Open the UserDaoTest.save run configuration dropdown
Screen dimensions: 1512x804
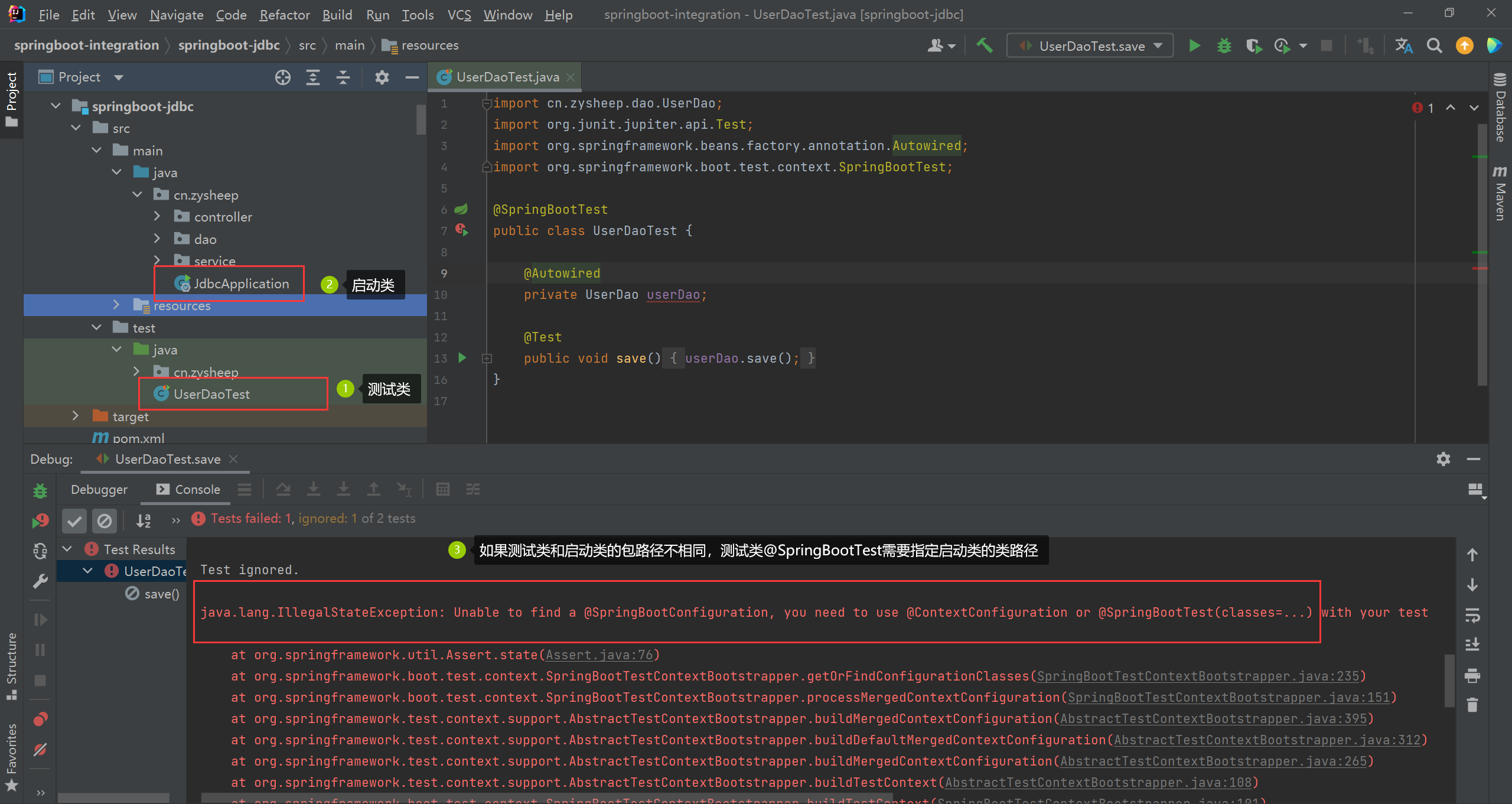point(1091,45)
